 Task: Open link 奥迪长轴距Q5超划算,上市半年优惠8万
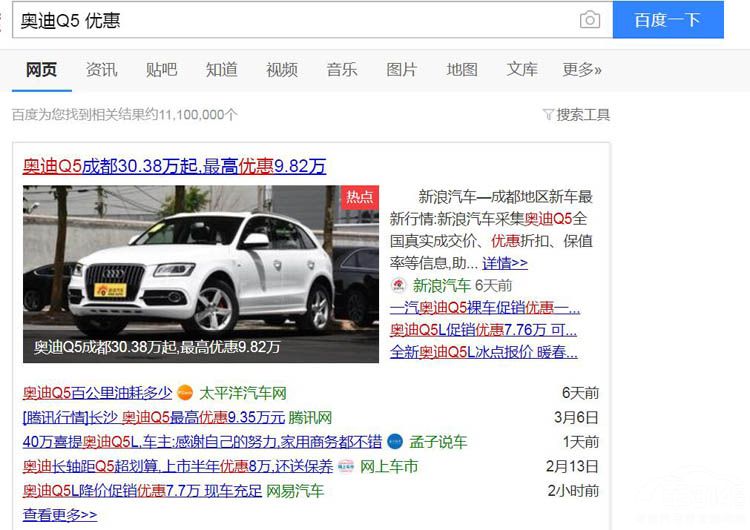[177, 466]
